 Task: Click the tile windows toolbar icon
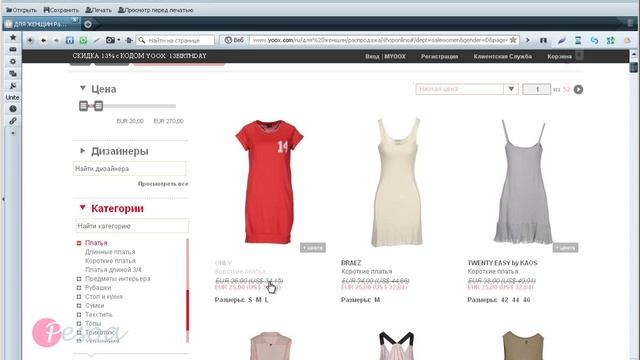coord(543,40)
